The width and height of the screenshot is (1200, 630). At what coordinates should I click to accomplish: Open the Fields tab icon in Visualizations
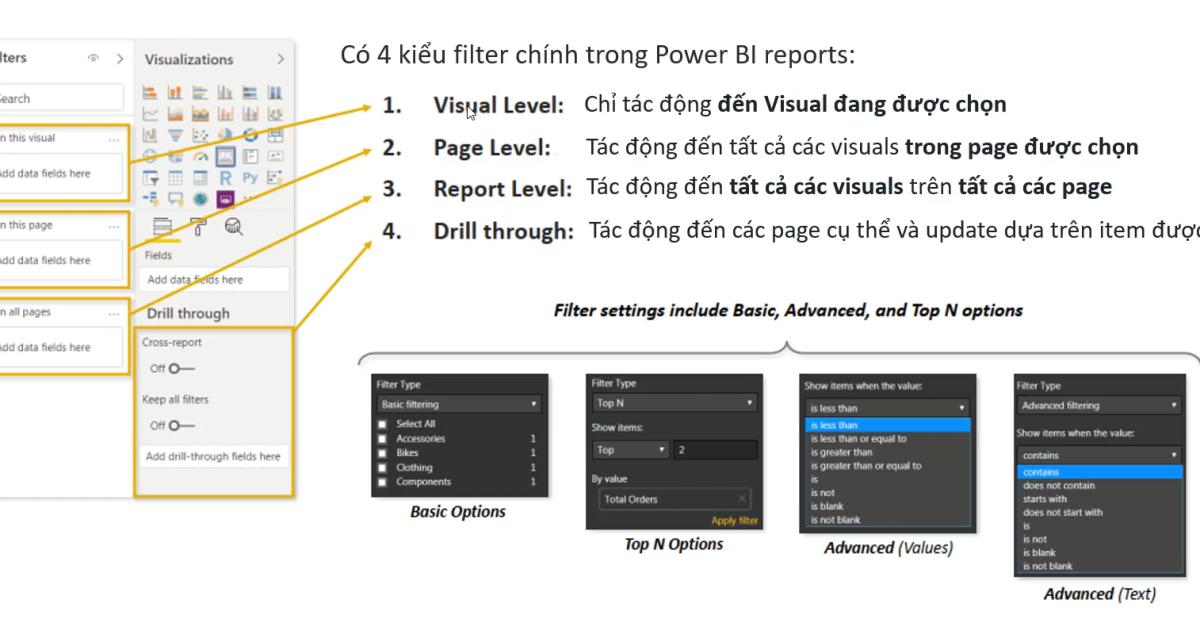(x=162, y=227)
